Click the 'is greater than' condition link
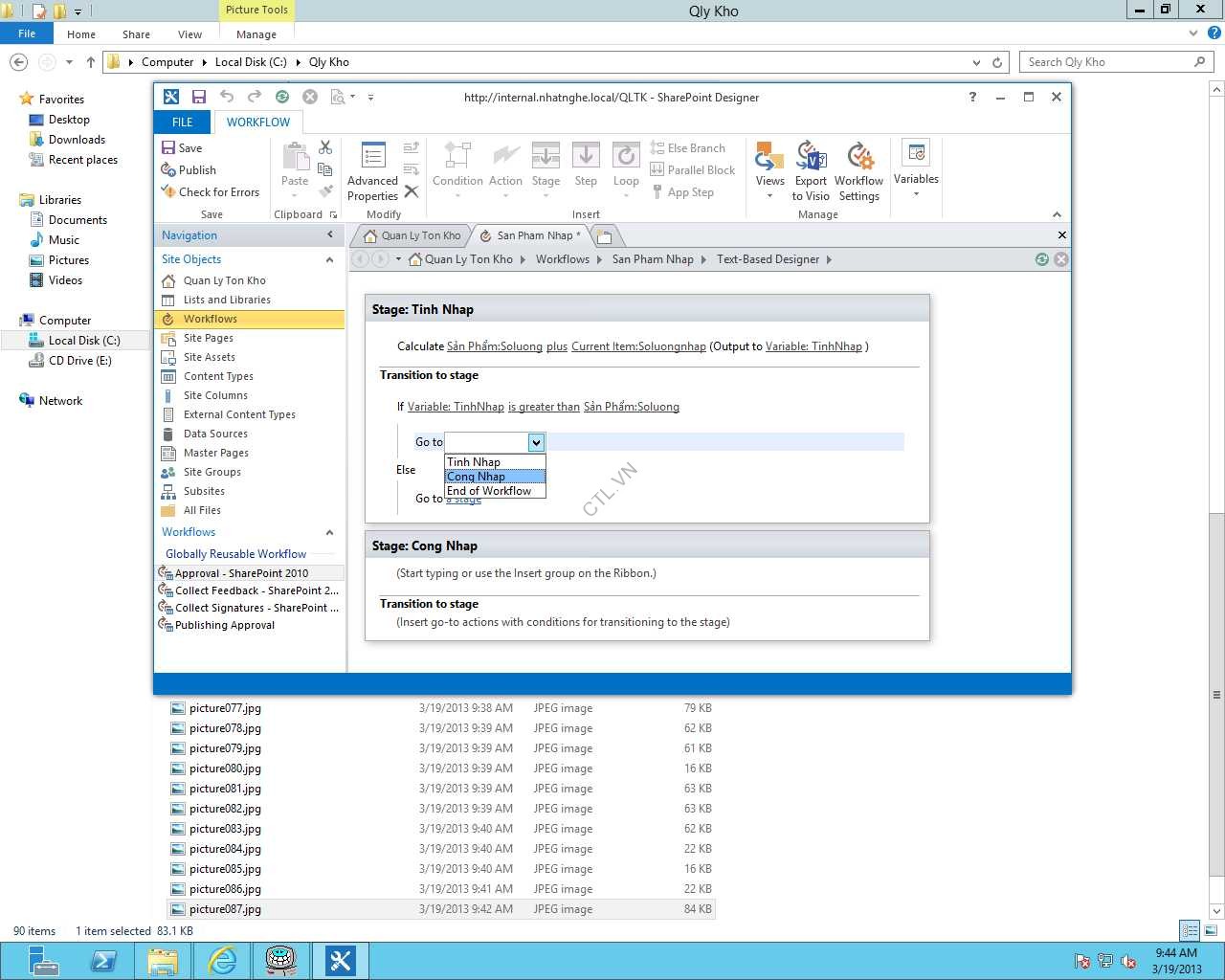This screenshot has height=980, width=1225. tap(544, 407)
